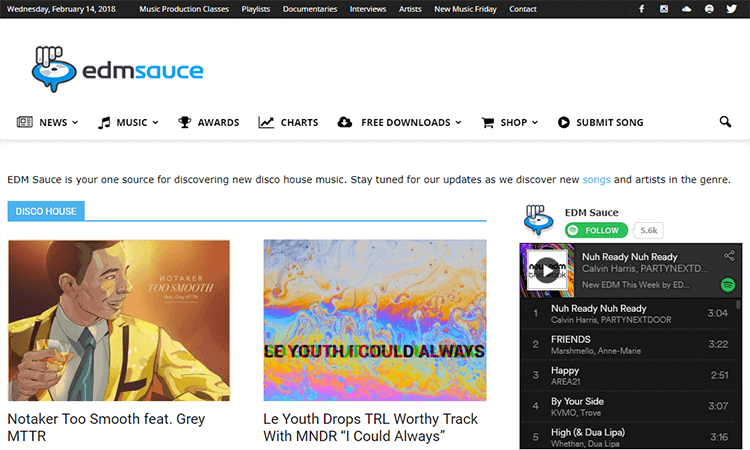Open the Spotify icon in top bar
The height and width of the screenshot is (450, 750).
point(709,9)
